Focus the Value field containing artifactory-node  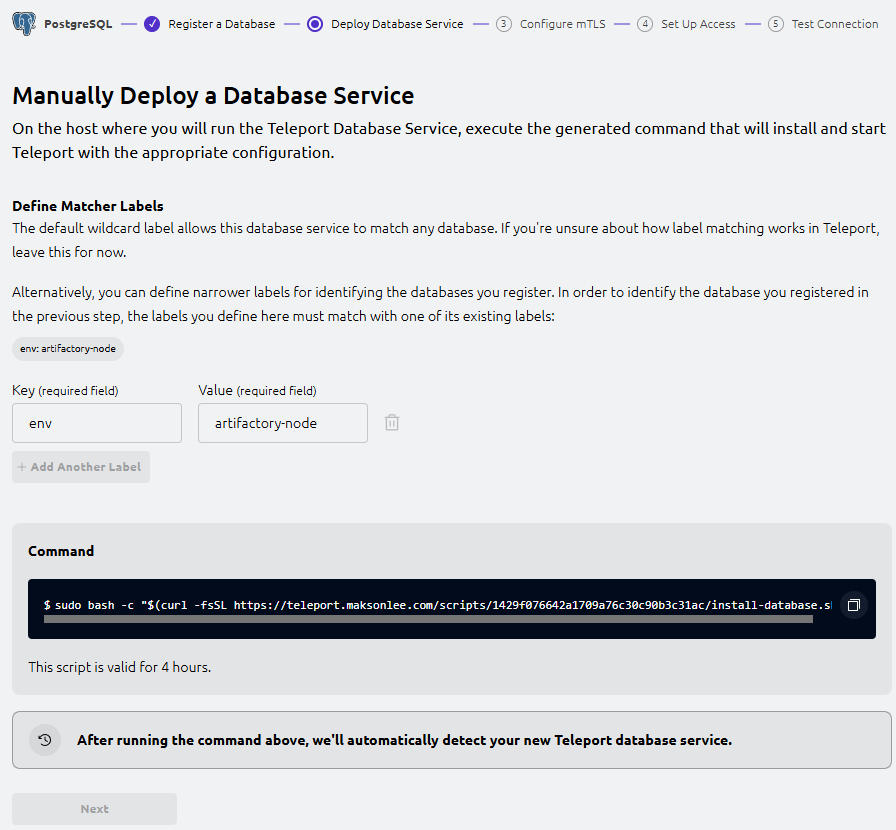click(283, 423)
